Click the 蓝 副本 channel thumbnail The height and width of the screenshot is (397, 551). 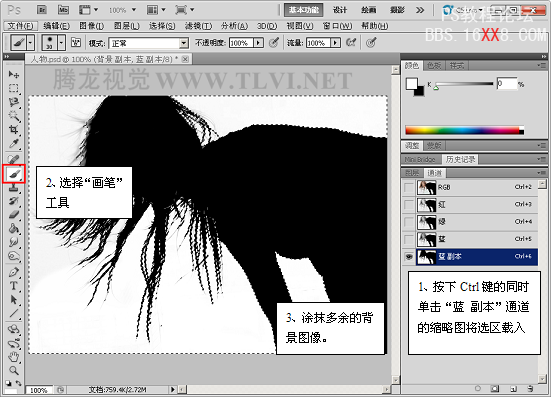(426, 257)
